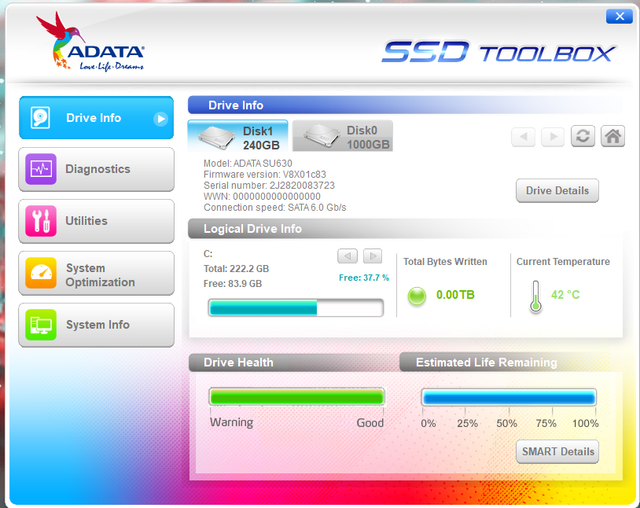
Task: Click the Serial number 2J2820083723 line
Action: (x=269, y=186)
